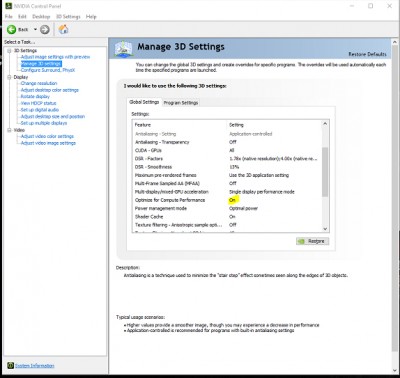Collapse the Display tree node
400x378 pixels.
(9, 77)
